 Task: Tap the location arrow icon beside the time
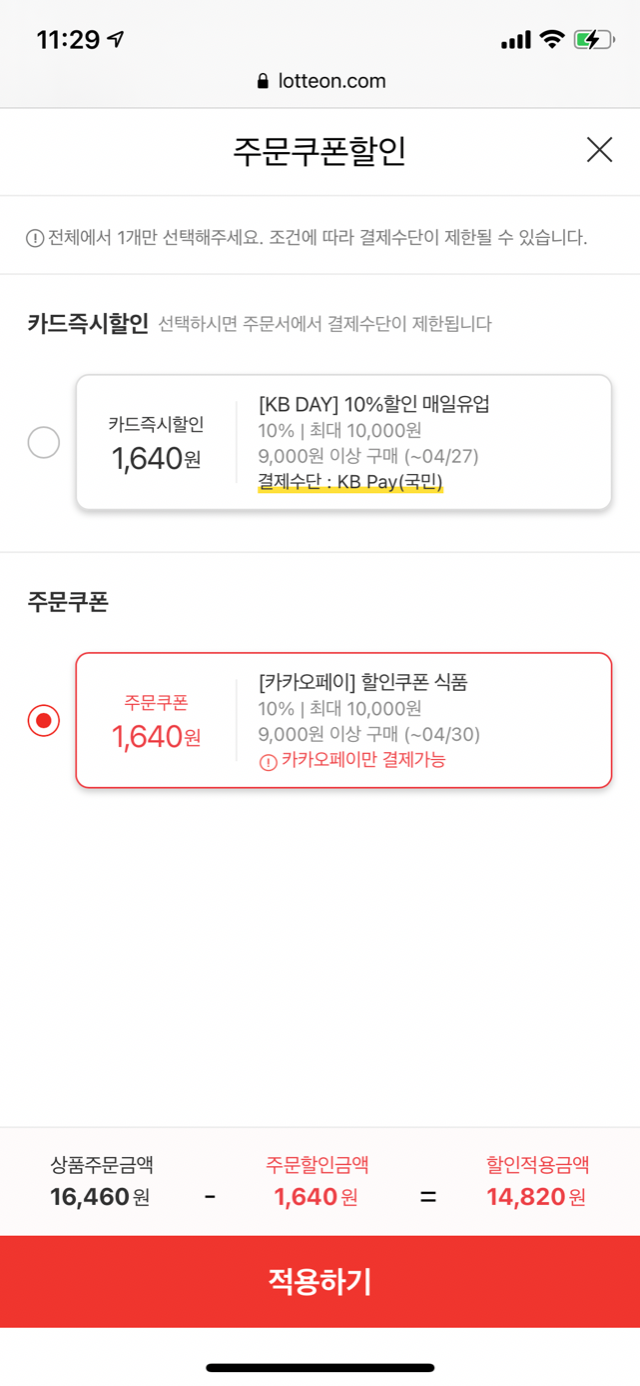point(117,40)
